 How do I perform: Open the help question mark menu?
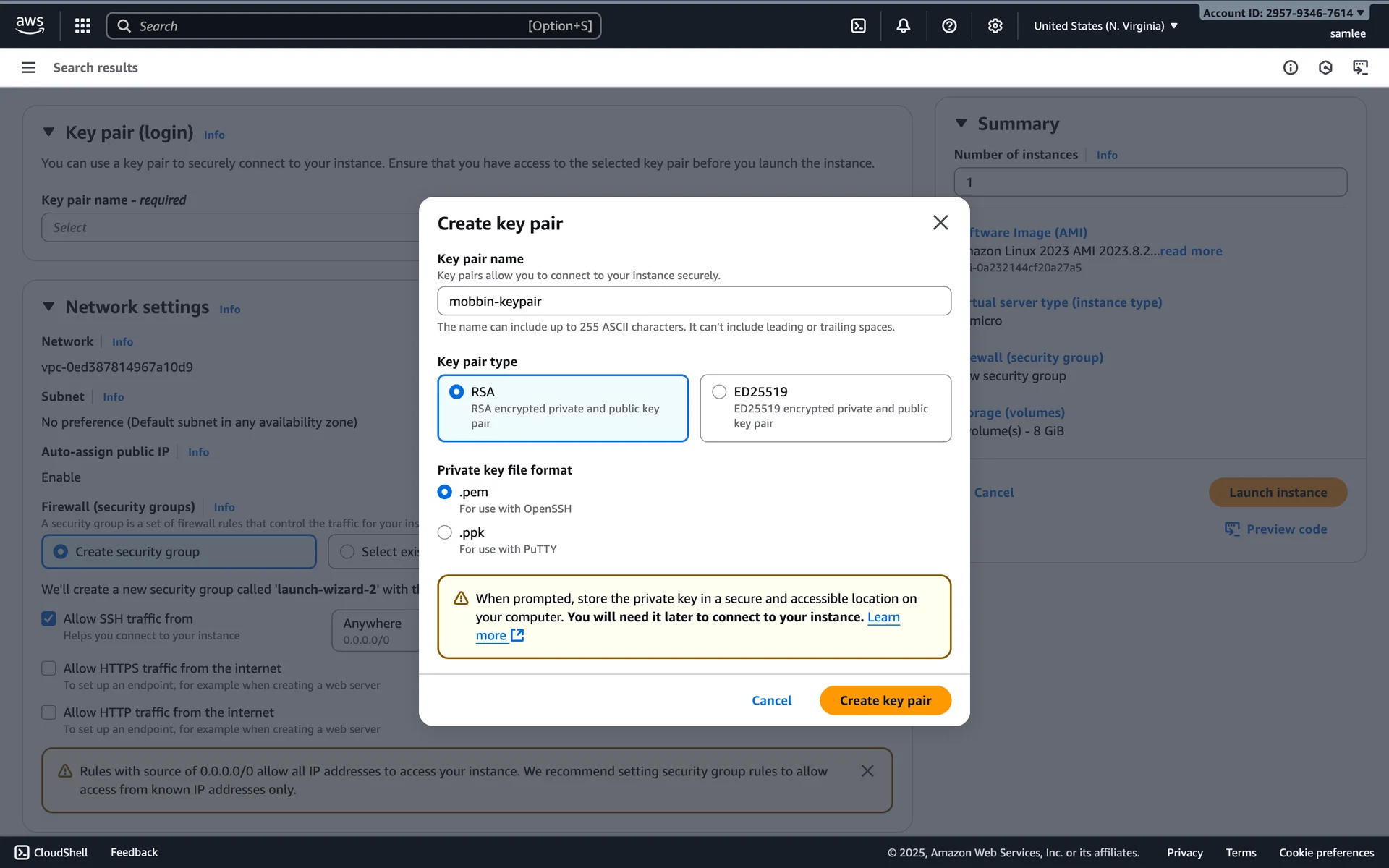pos(949,26)
